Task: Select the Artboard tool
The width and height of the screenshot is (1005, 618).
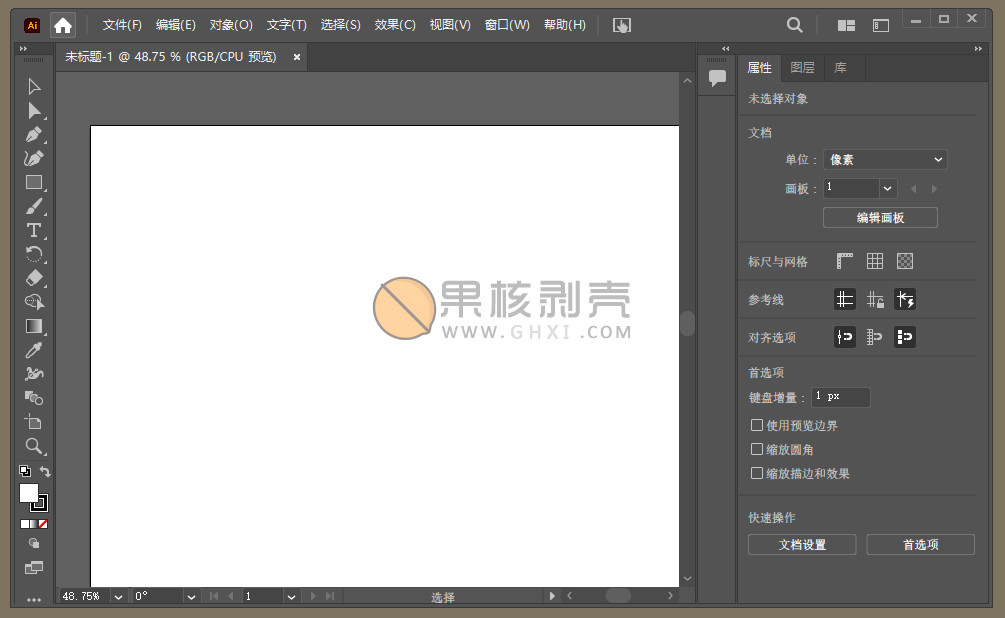Action: click(34, 422)
